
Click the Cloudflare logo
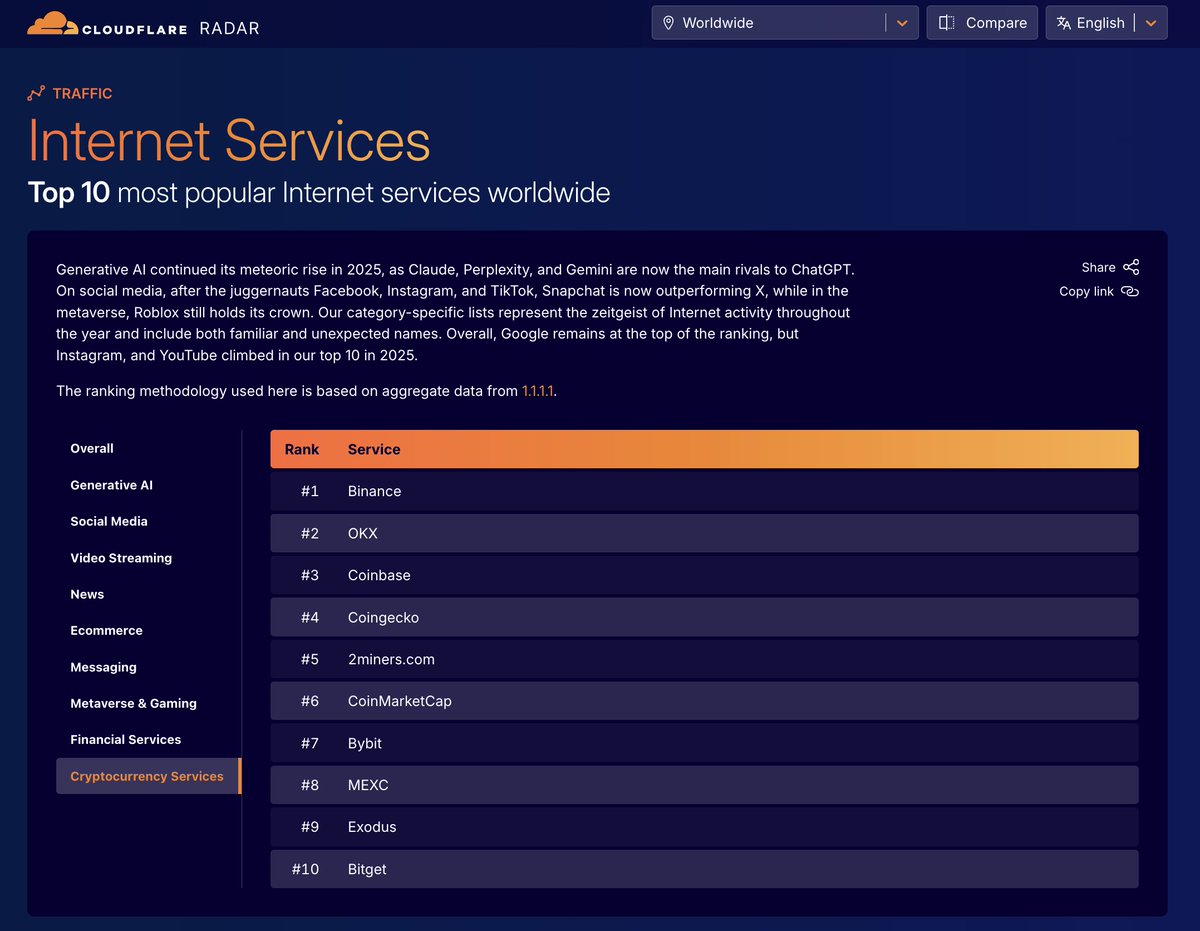[x=52, y=22]
